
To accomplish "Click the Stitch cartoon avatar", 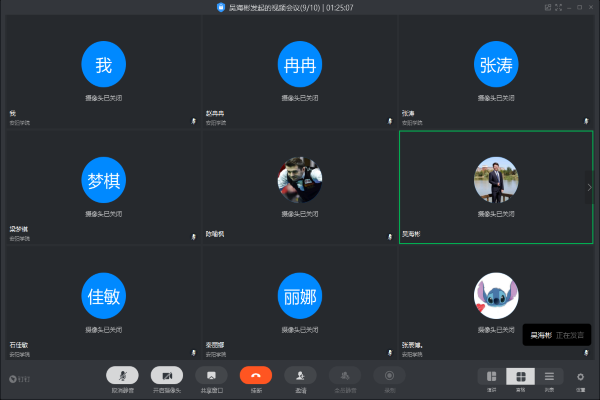I will [496, 295].
